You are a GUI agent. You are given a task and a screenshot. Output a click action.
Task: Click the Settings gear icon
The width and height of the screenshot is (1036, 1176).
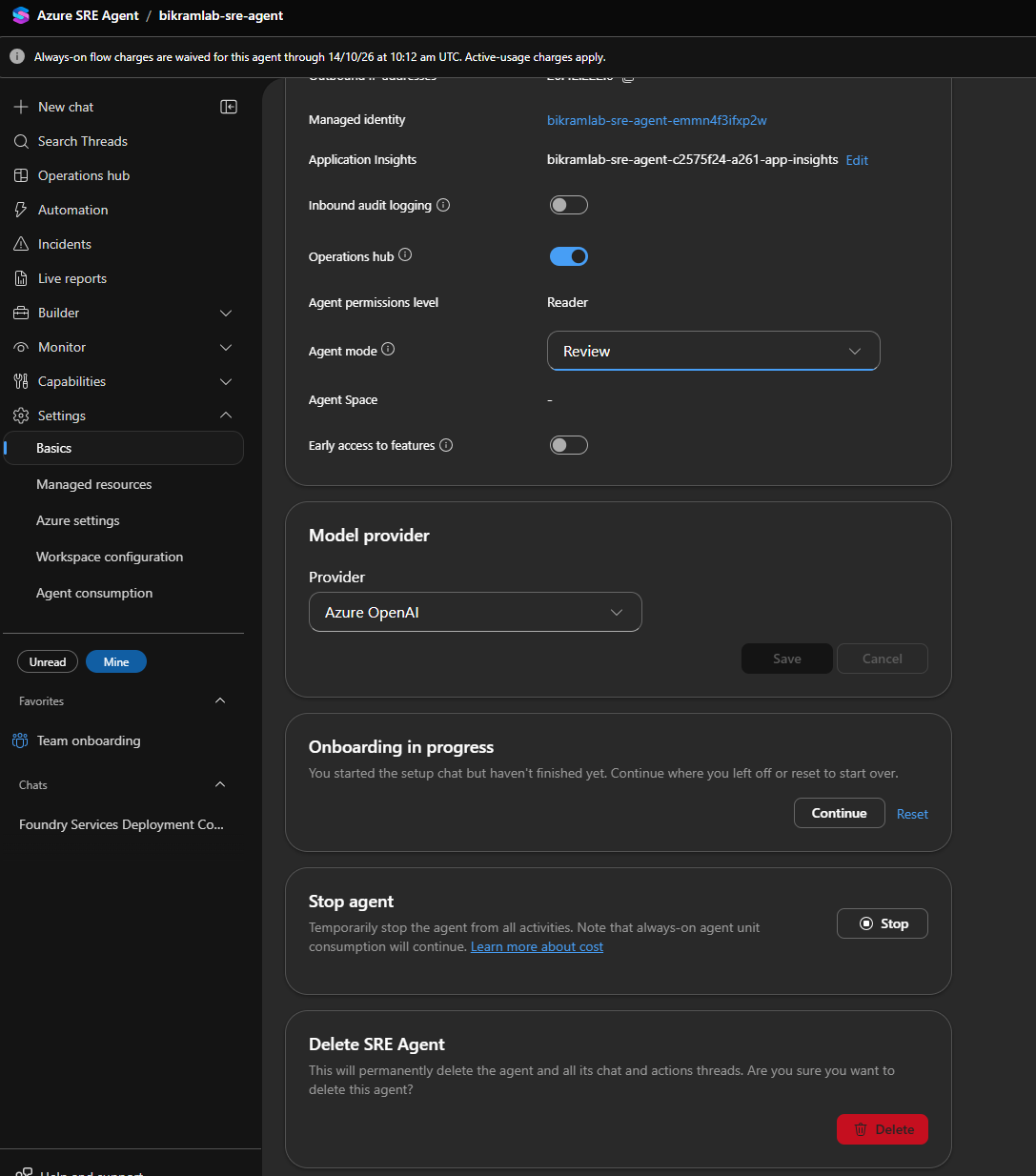point(21,416)
